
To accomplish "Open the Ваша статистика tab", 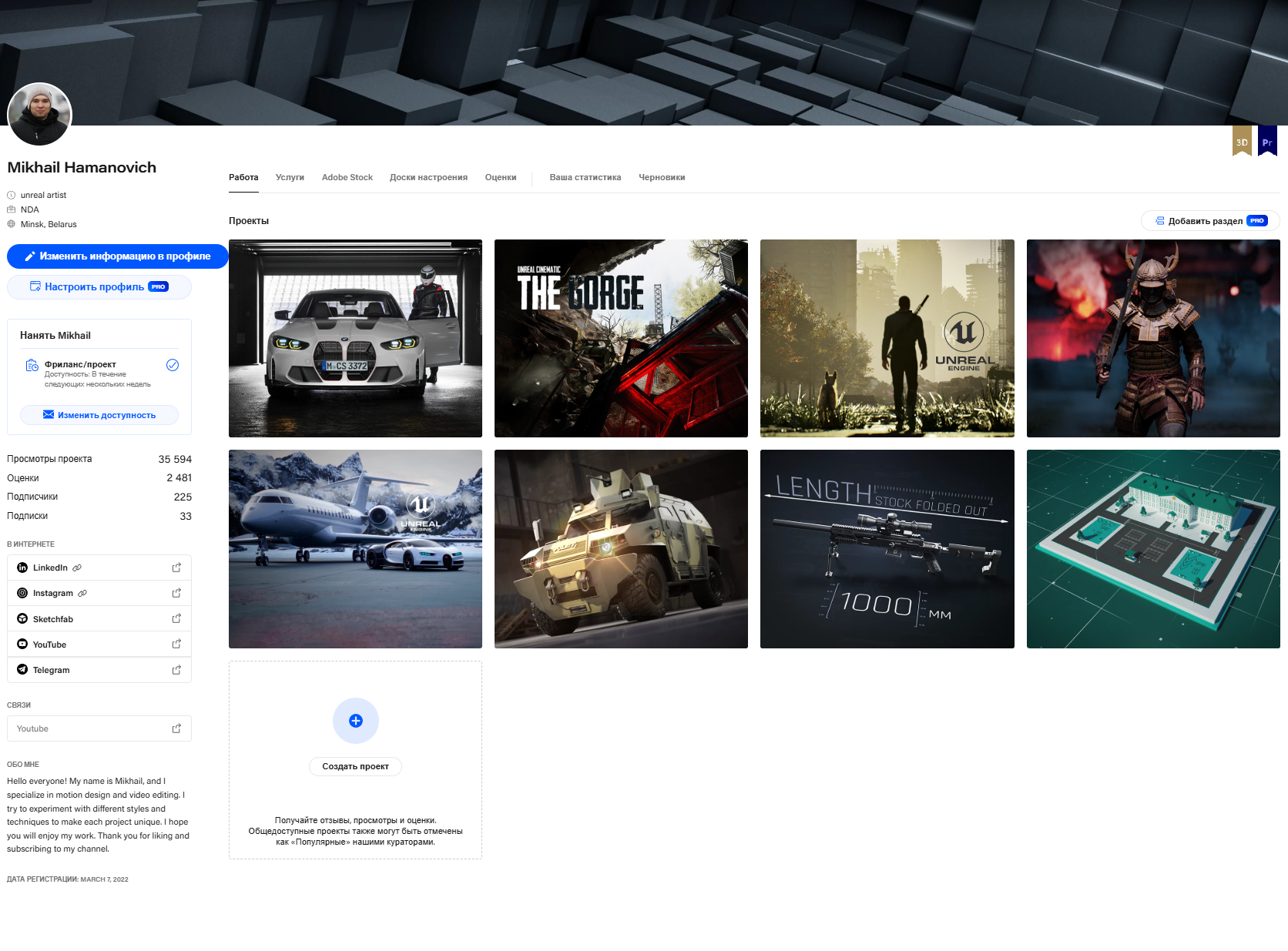I will click(x=585, y=177).
